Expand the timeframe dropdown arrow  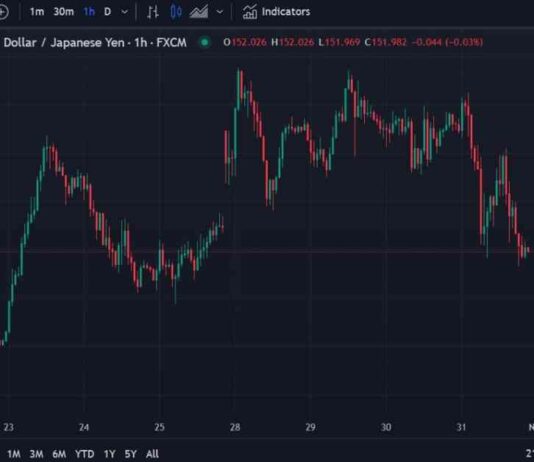(125, 12)
